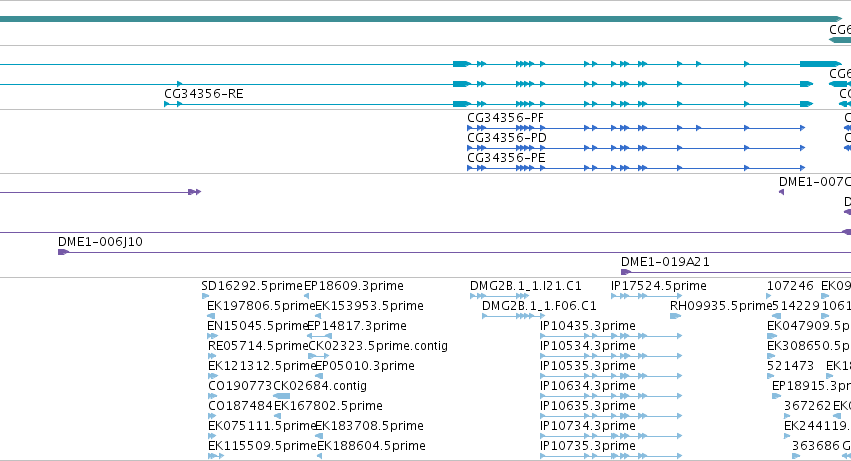Click the purple start arrow of DME1-006J10
This screenshot has height=461, width=851.
click(63, 252)
